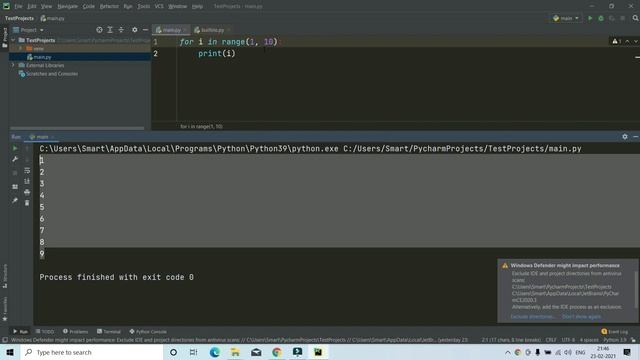Switch to the second editor tab
Viewport: 640px width, 360px height.
click(x=212, y=30)
